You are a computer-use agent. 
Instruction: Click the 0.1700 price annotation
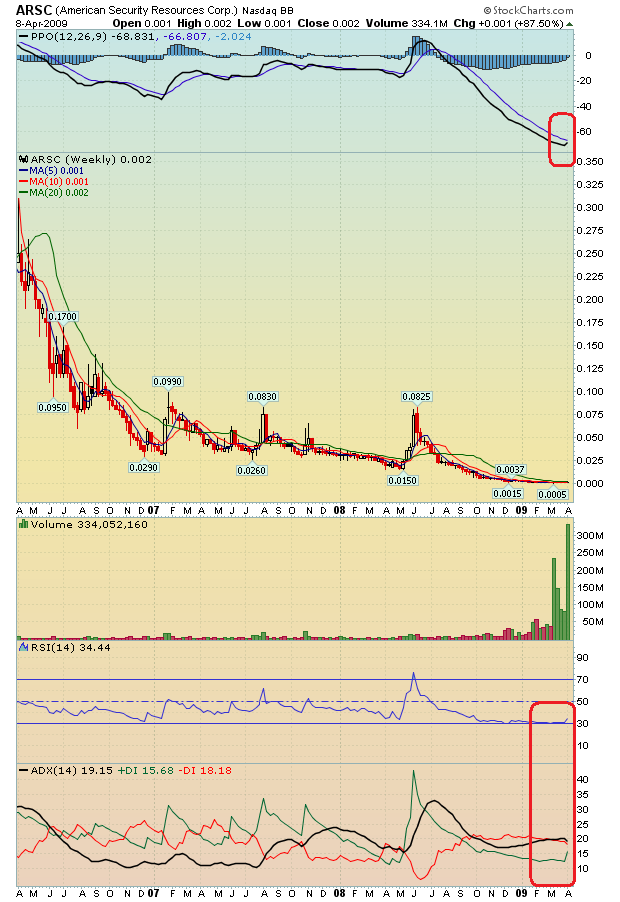coord(63,316)
